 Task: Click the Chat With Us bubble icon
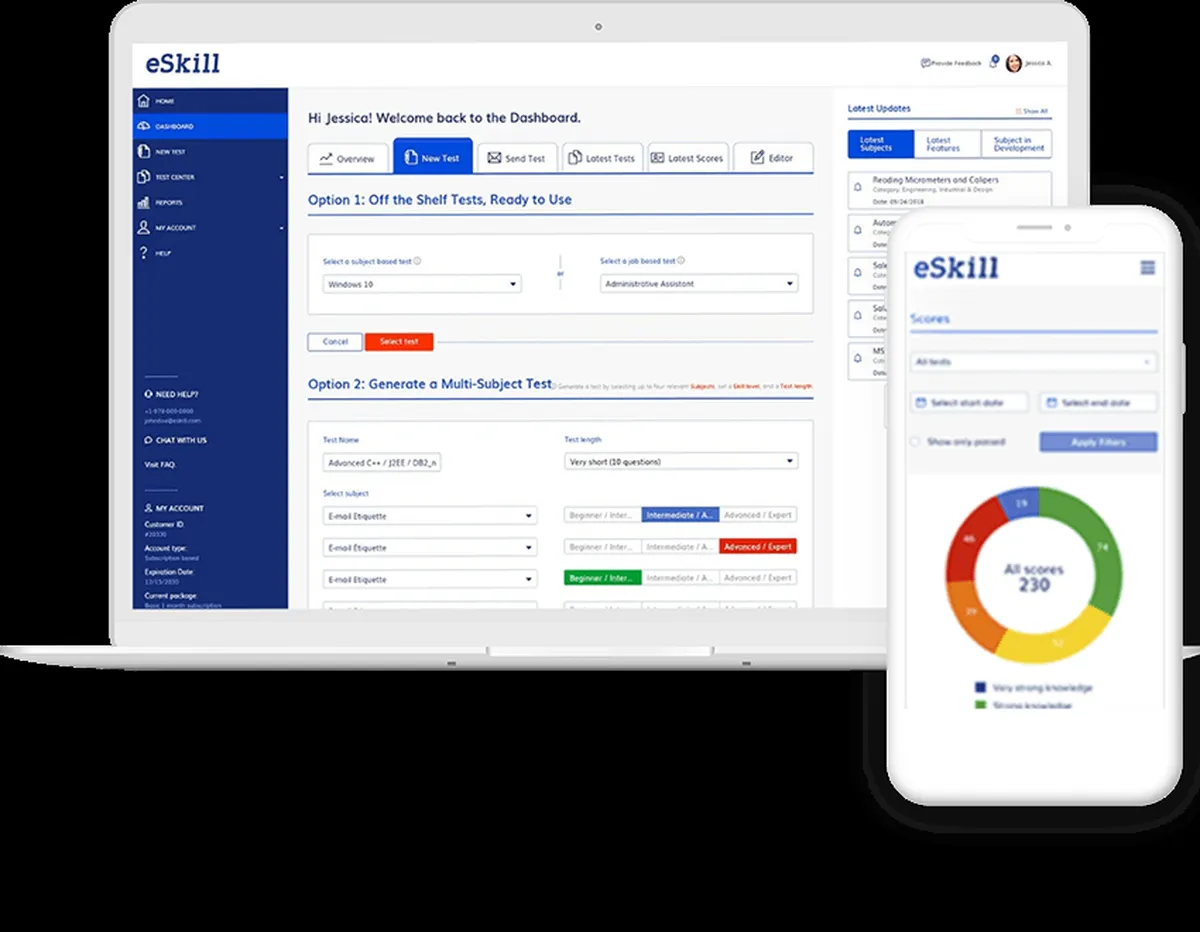[149, 440]
